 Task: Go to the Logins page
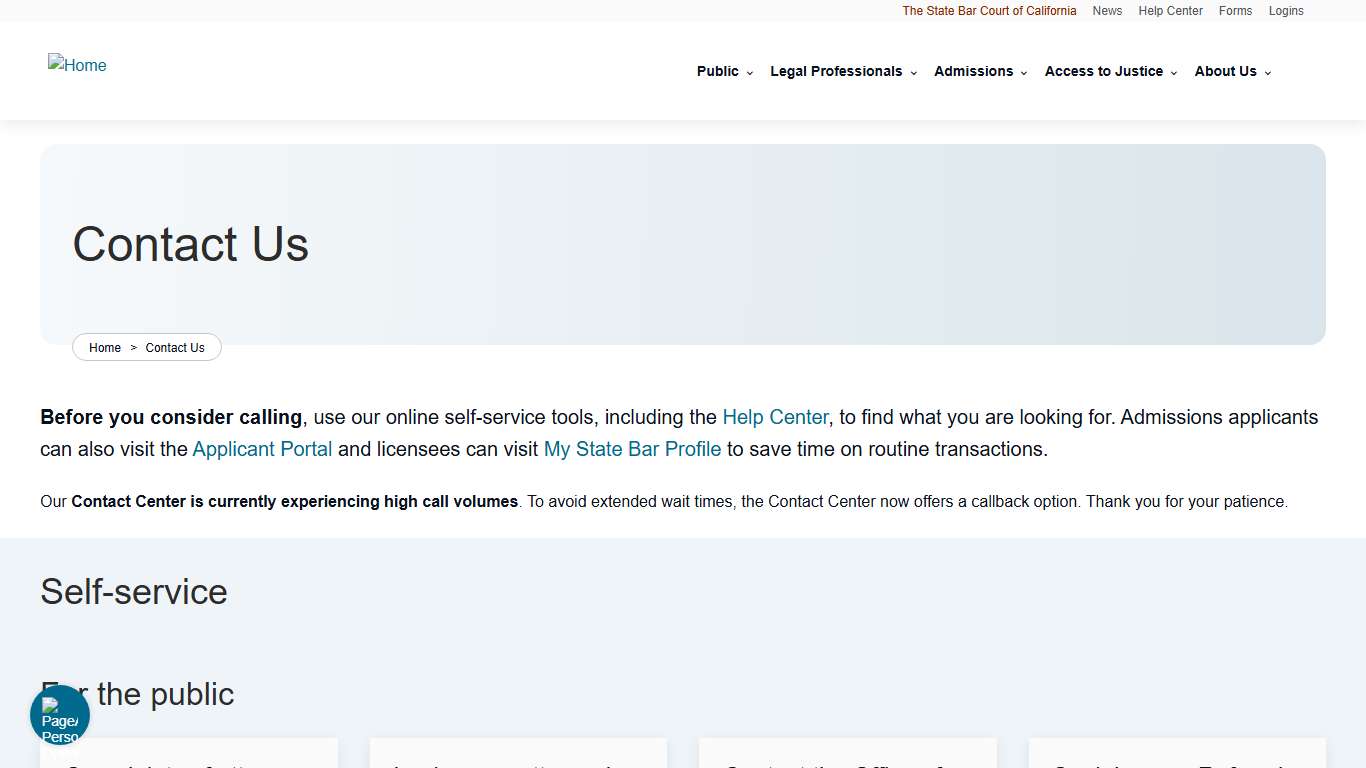pos(1286,11)
